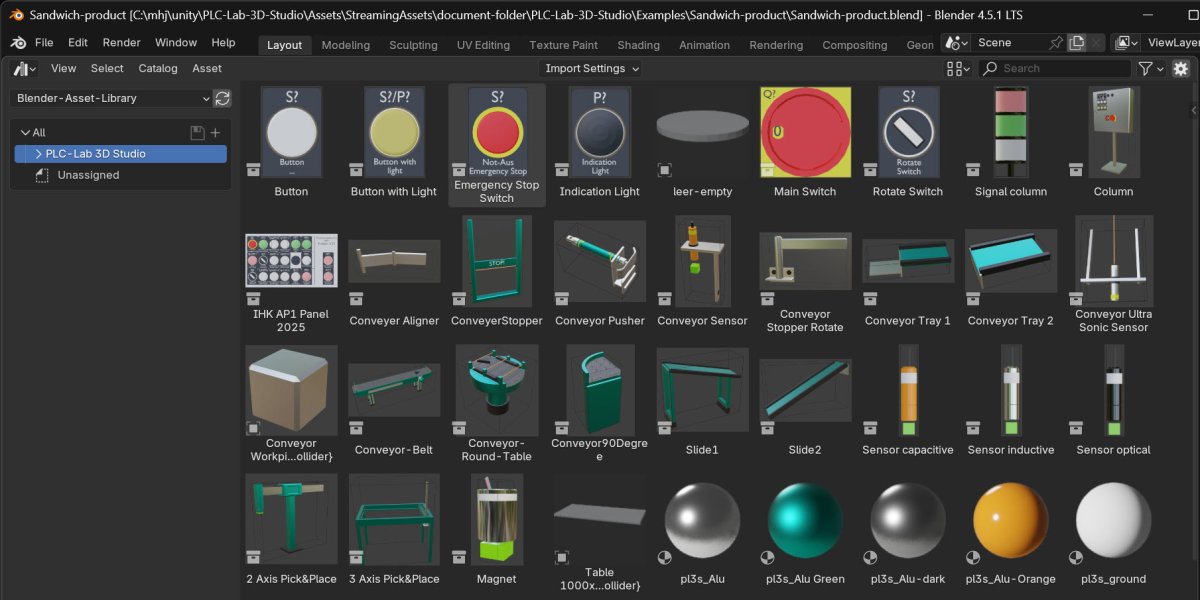This screenshot has height=600, width=1200.
Task: Add a new catalog with plus icon
Action: tap(215, 132)
